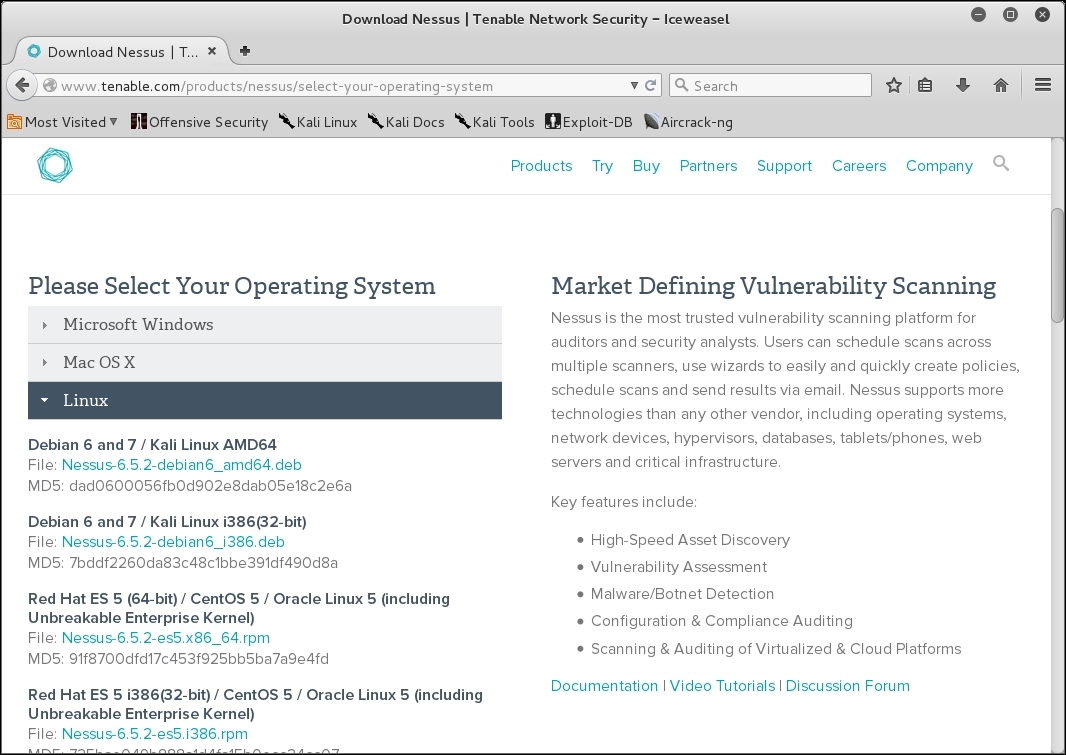The height and width of the screenshot is (755, 1066).
Task: Open the Video Tutorials link
Action: pos(722,686)
